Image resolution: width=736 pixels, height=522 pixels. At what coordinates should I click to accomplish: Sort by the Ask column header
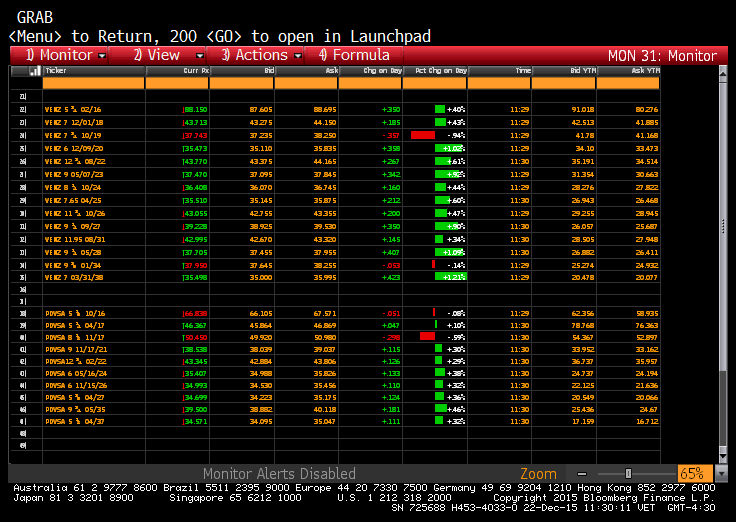click(306, 71)
